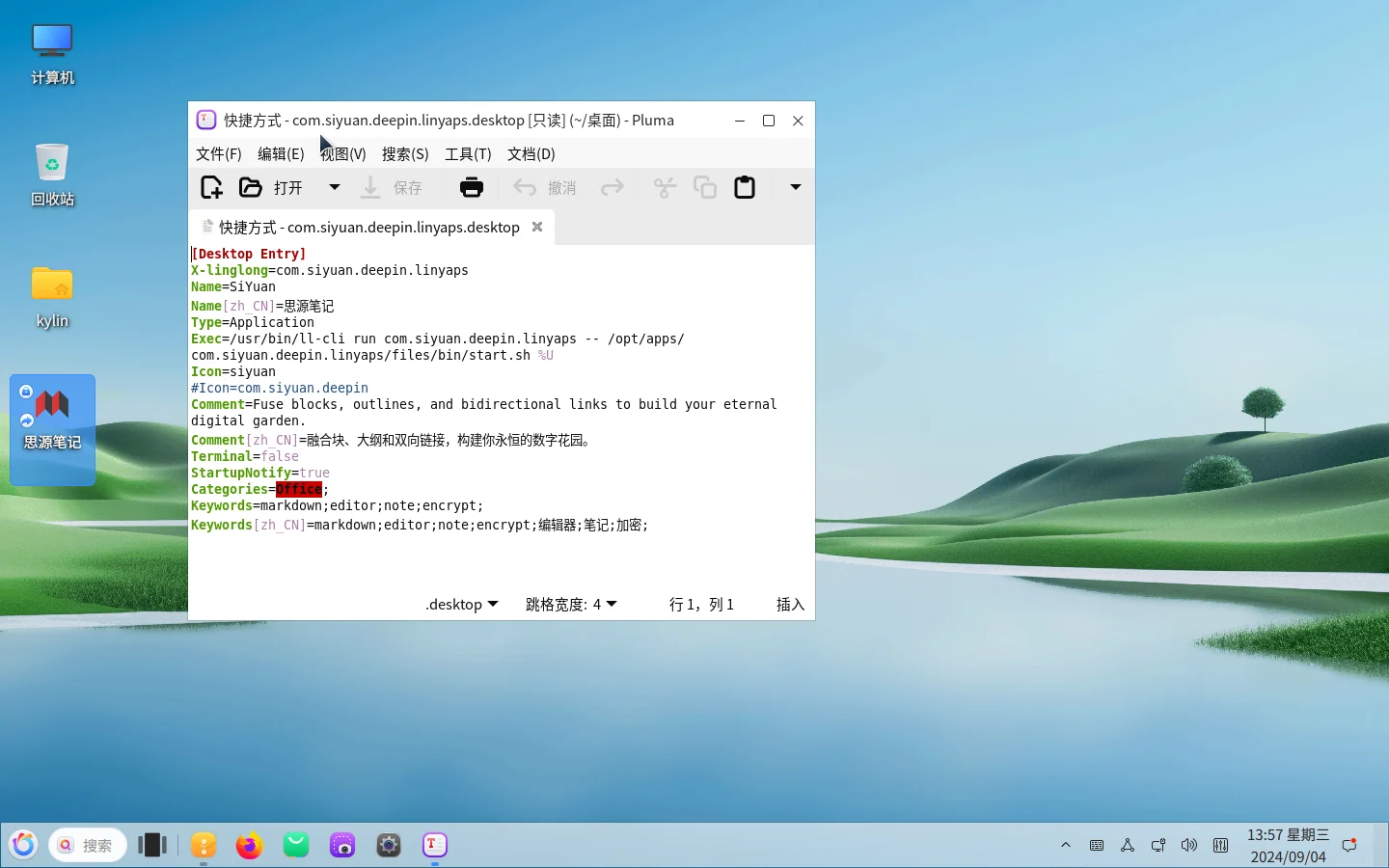
Task: Click the Open file toolbar button
Action: coord(272,187)
